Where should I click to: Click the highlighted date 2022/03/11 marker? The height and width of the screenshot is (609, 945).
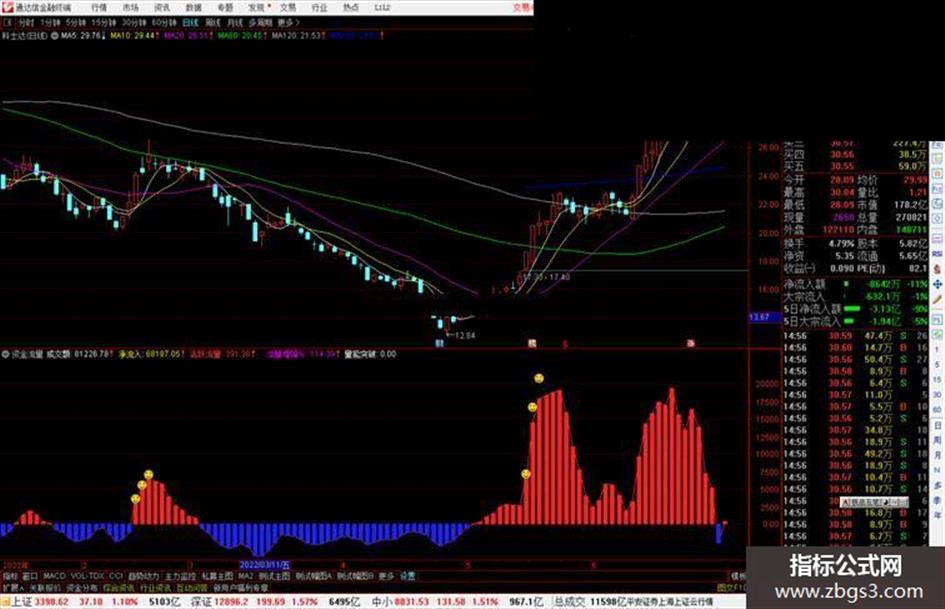click(265, 565)
